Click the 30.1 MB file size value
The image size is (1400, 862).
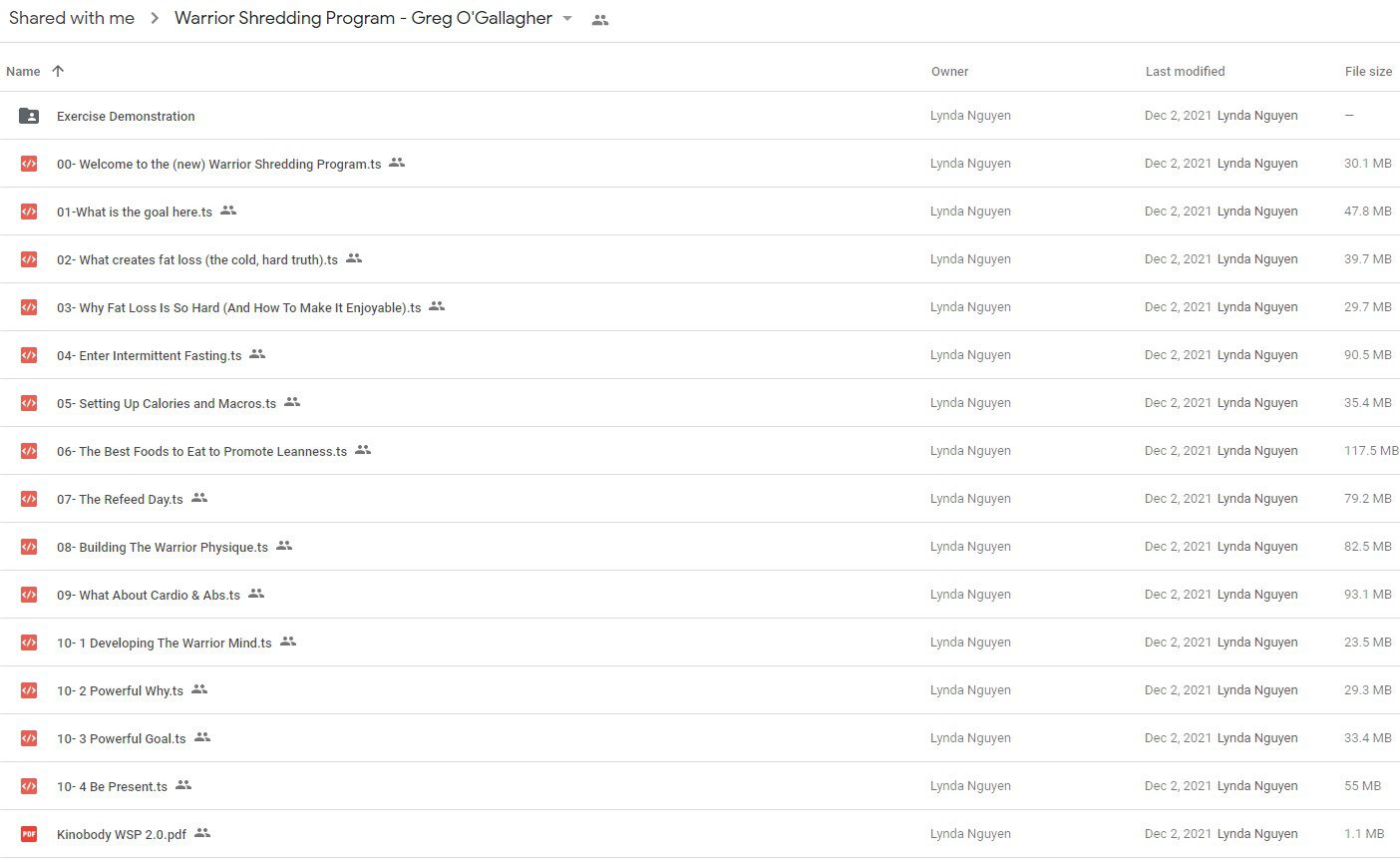pyautogui.click(x=1368, y=164)
